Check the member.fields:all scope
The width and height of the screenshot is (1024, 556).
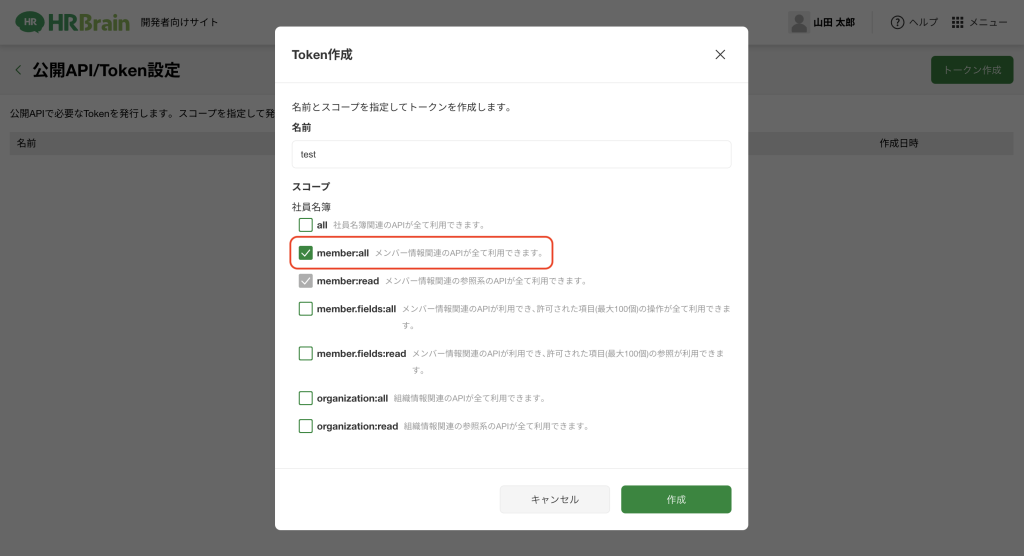306,309
